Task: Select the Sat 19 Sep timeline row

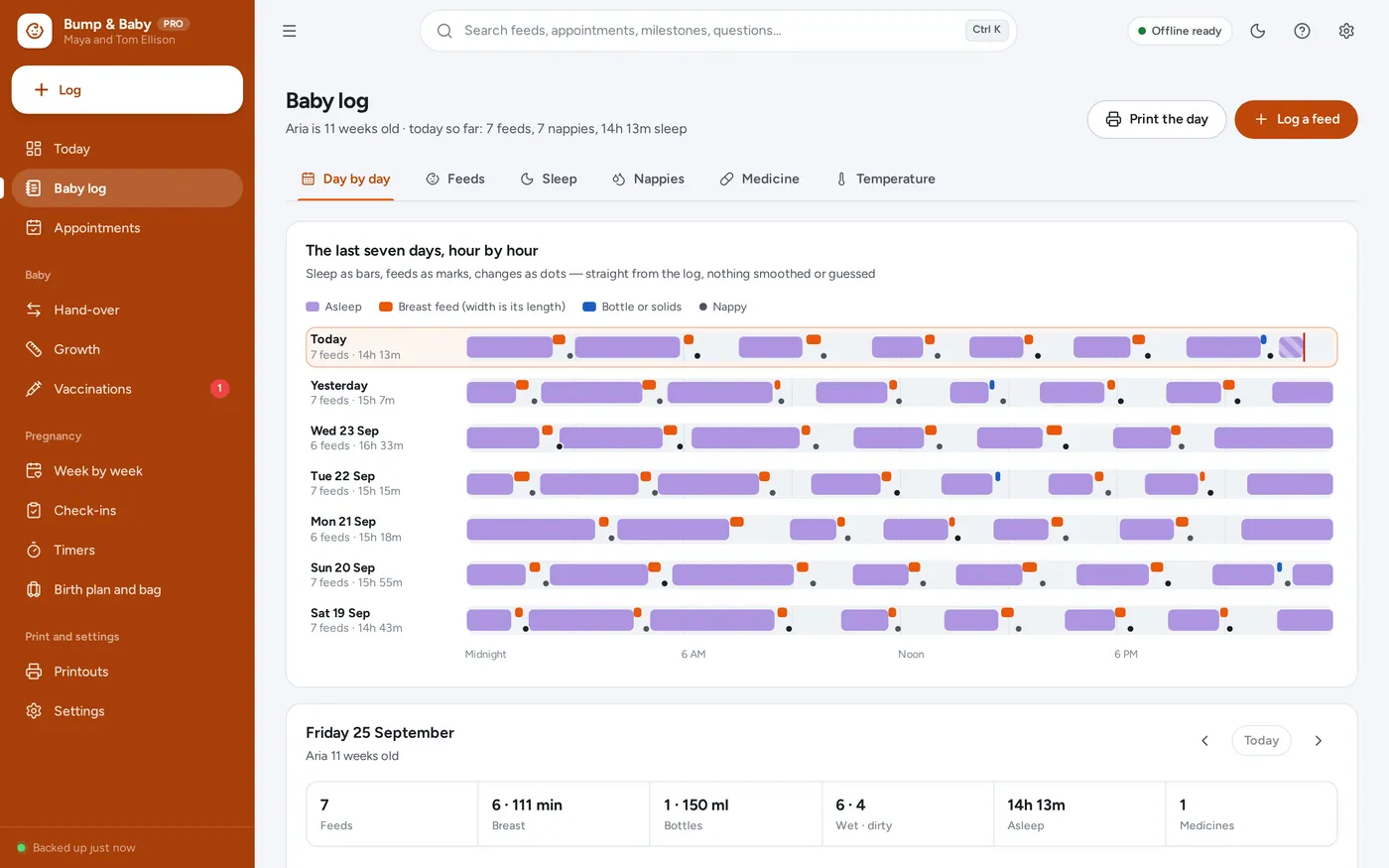Action: (821, 621)
